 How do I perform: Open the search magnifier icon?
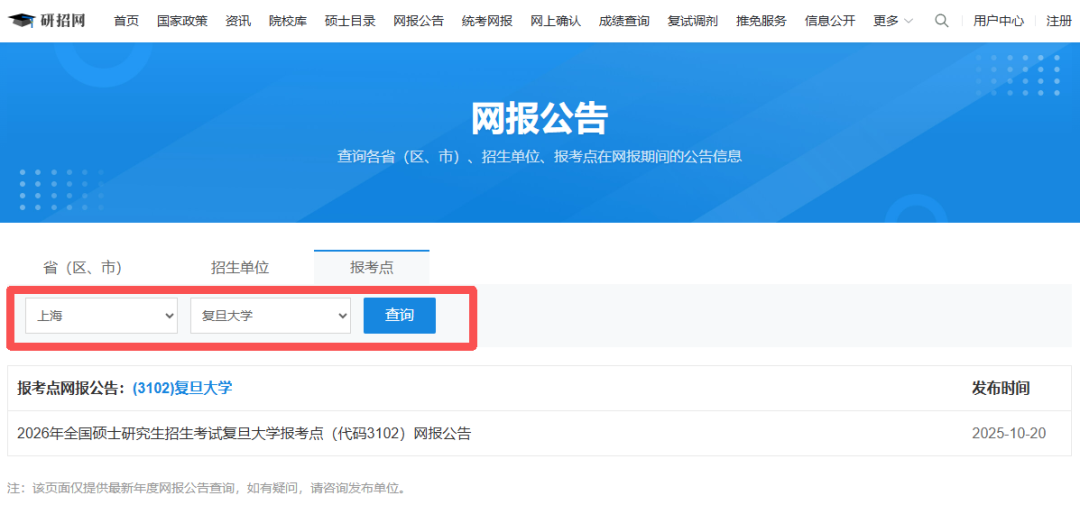(x=941, y=21)
